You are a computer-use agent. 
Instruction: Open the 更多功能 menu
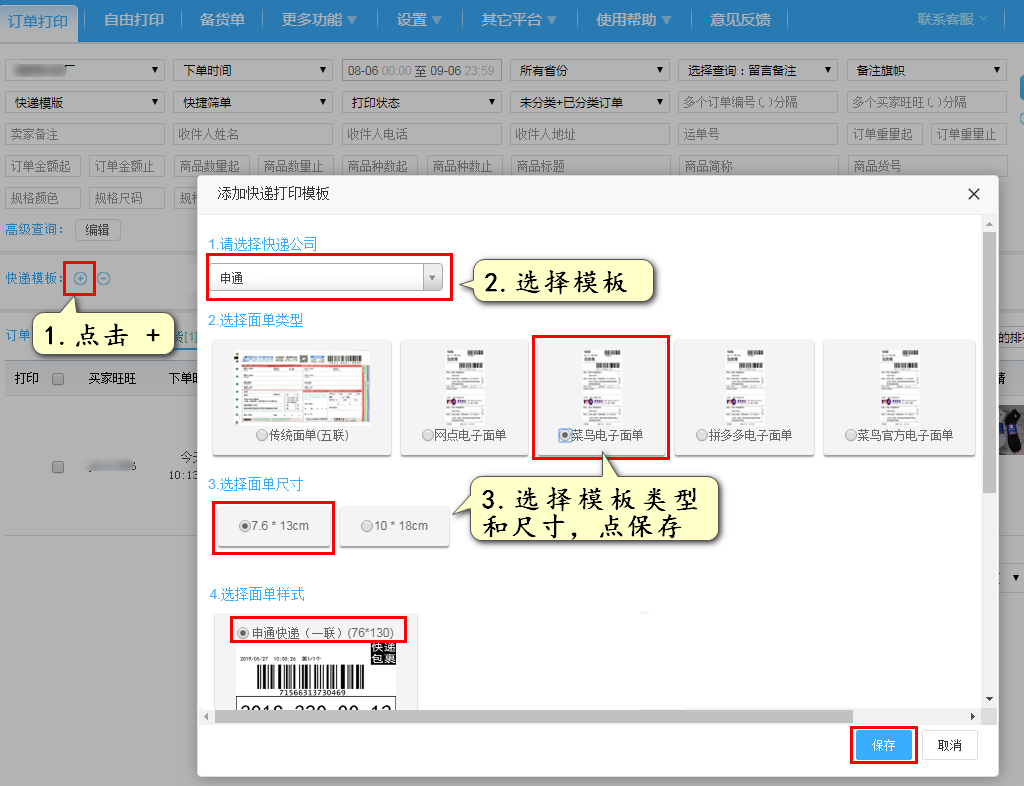(319, 20)
